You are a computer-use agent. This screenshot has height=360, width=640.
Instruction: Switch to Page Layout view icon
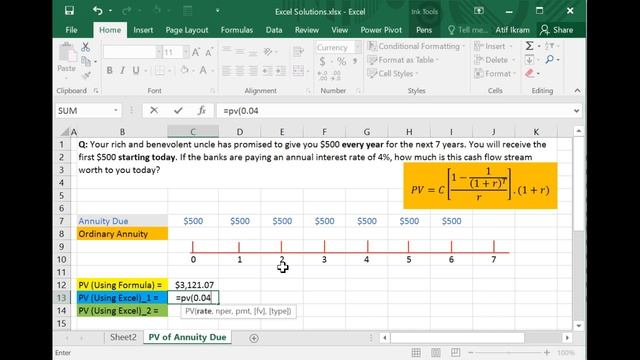pos(436,352)
